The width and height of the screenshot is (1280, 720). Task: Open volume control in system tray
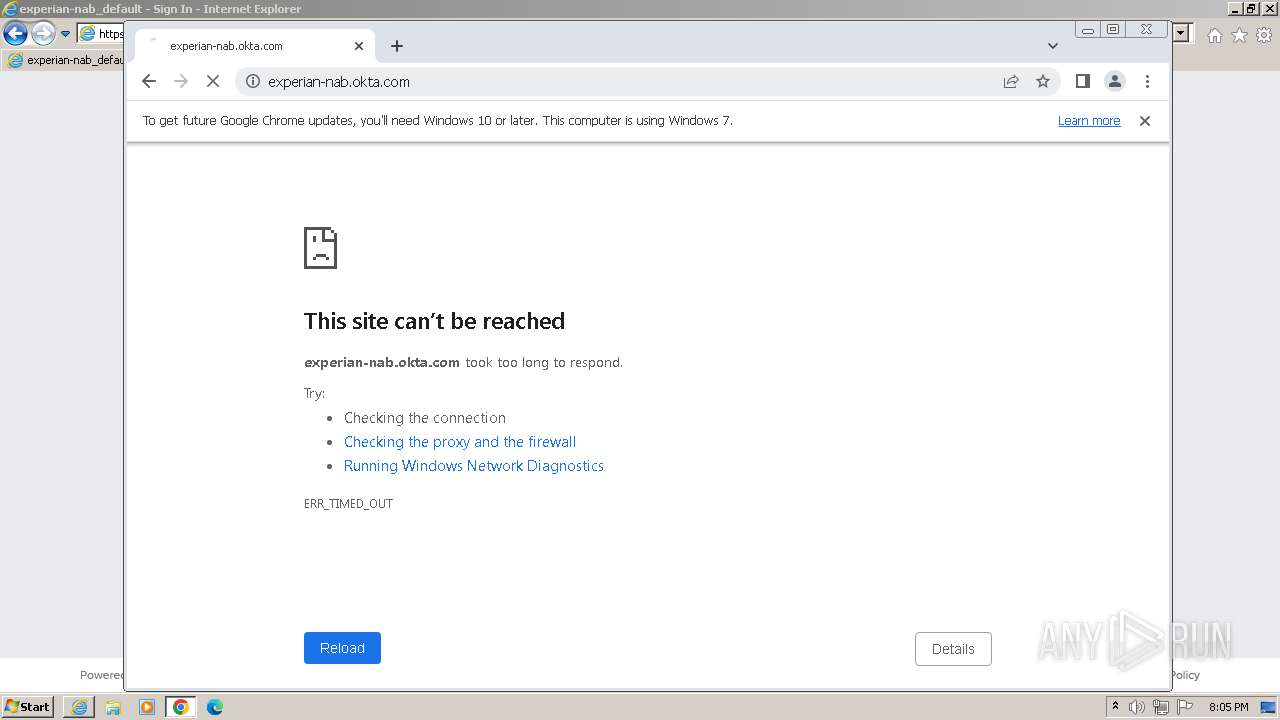[1137, 707]
